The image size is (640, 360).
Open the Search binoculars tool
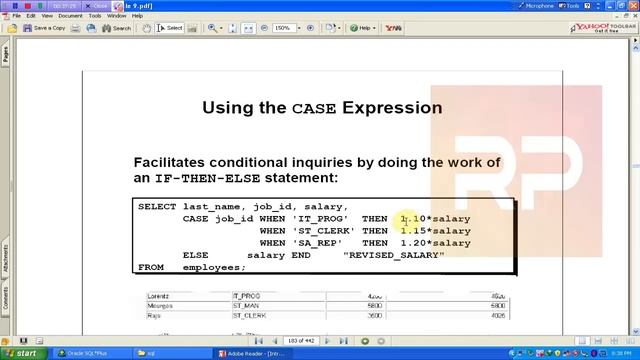pos(116,28)
